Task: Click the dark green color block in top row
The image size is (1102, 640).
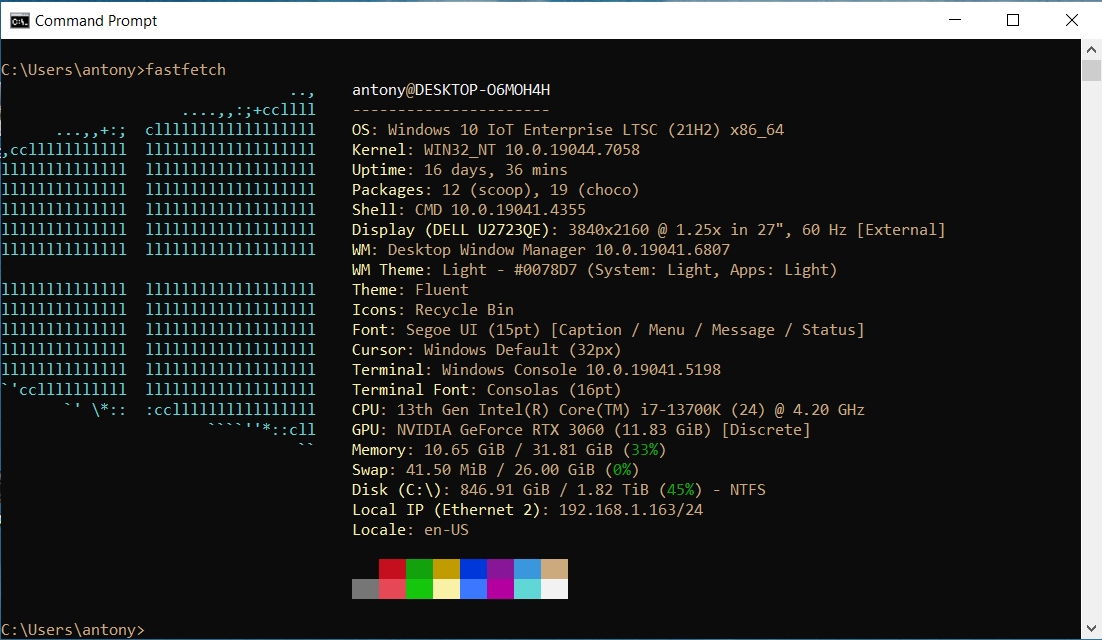Action: tap(419, 569)
